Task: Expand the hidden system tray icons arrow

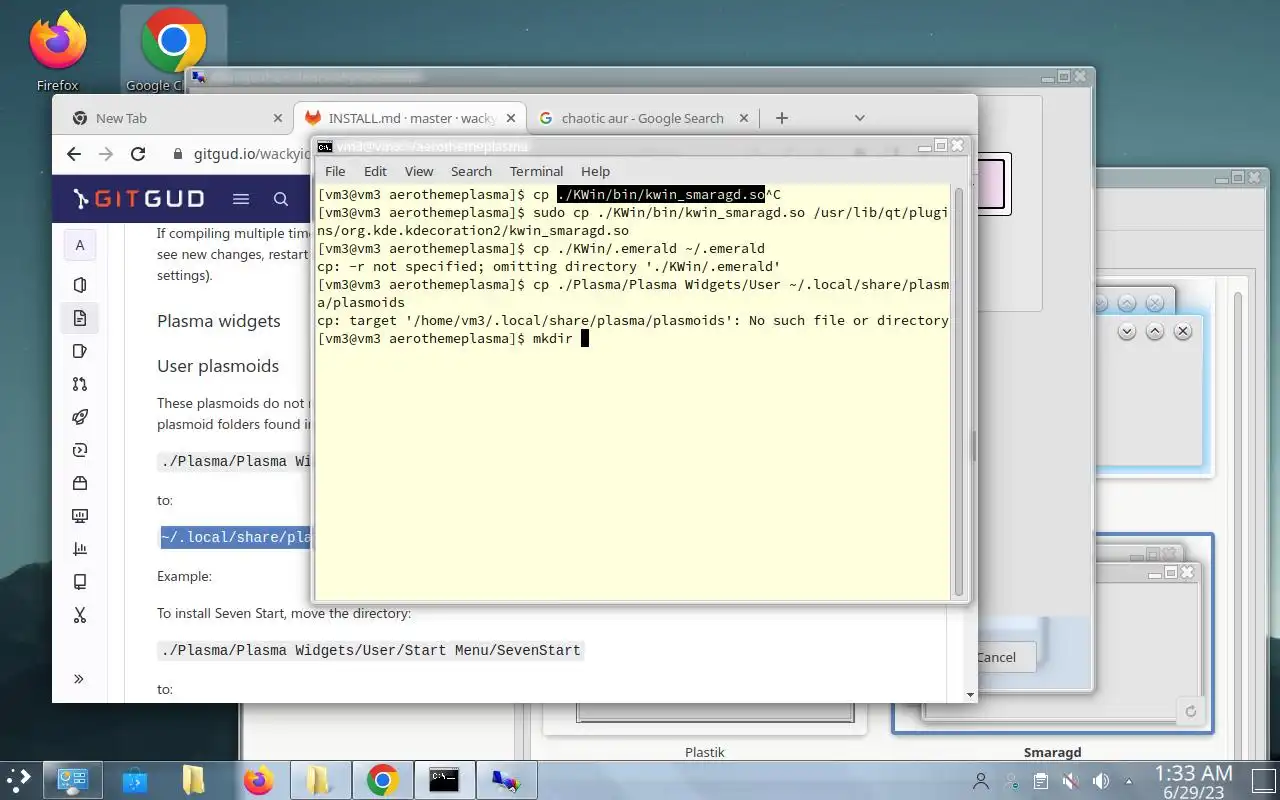Action: click(1129, 781)
